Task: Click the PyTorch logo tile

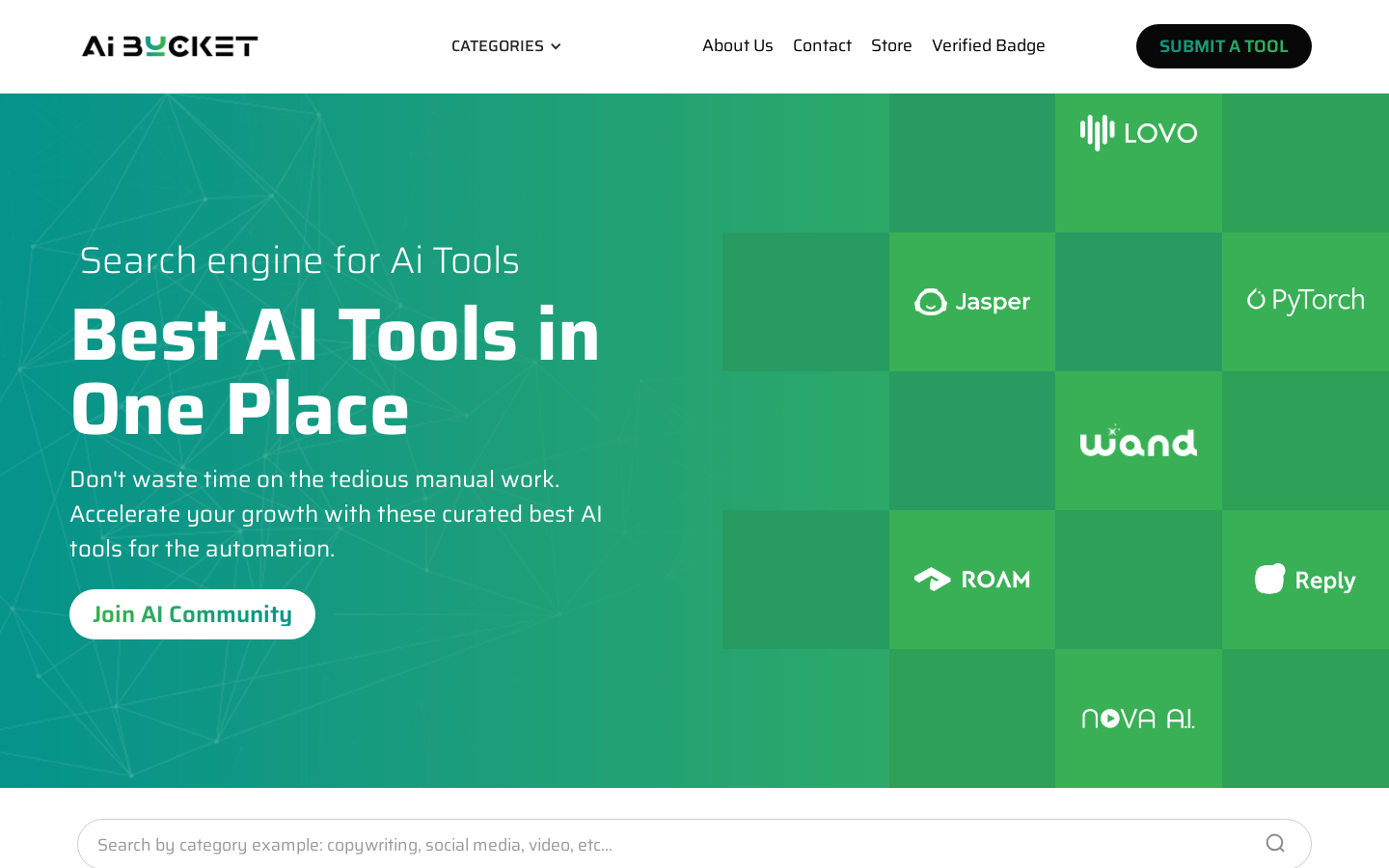Action: pyautogui.click(x=1305, y=302)
